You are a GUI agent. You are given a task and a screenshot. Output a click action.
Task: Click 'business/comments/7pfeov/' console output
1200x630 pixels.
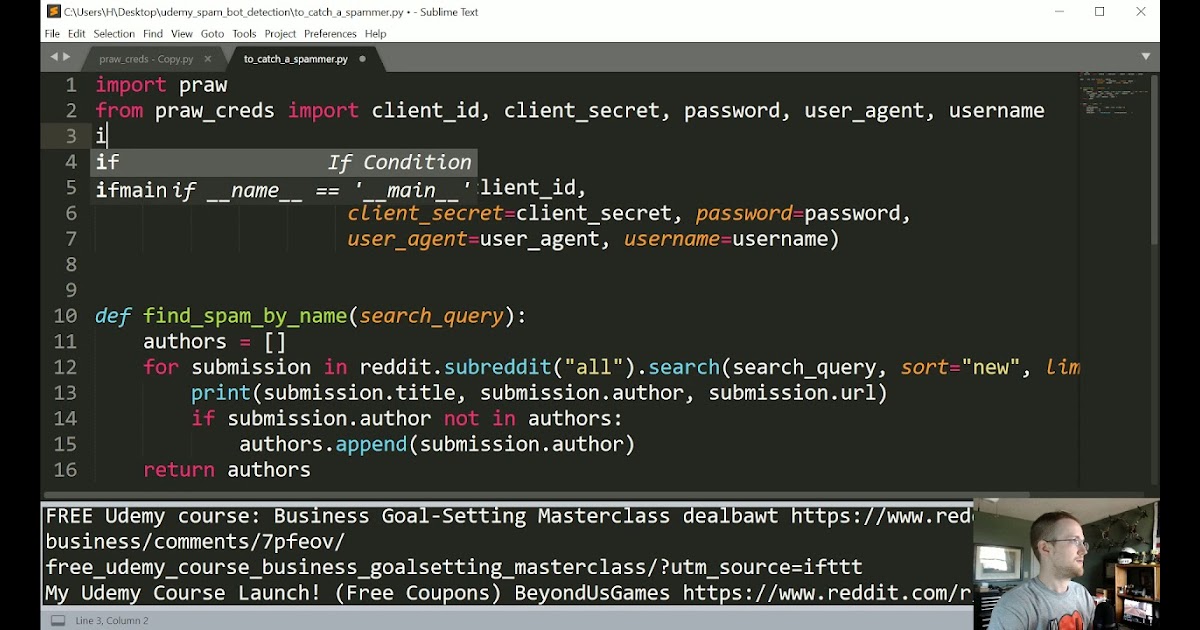pyautogui.click(x=195, y=542)
